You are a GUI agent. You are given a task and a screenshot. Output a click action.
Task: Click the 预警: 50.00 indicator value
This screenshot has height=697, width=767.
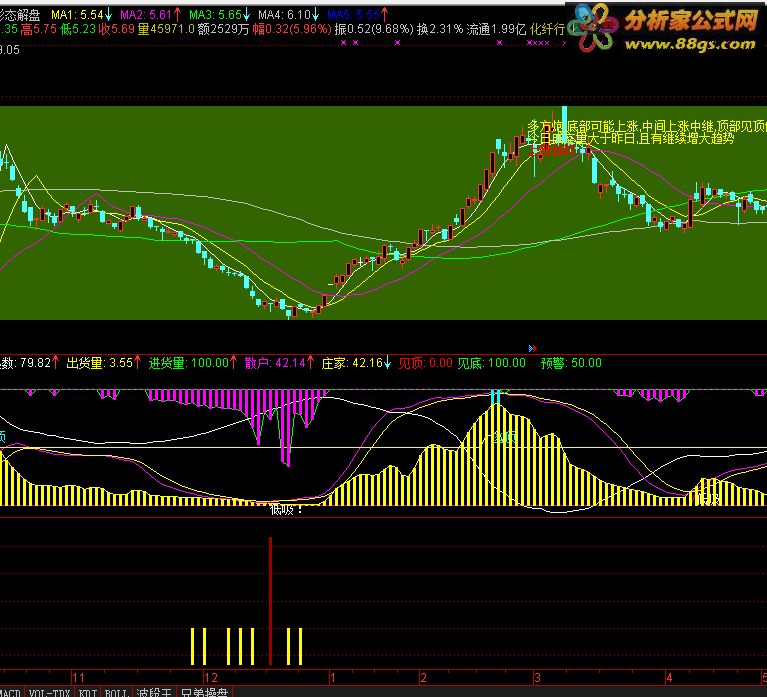pos(571,363)
